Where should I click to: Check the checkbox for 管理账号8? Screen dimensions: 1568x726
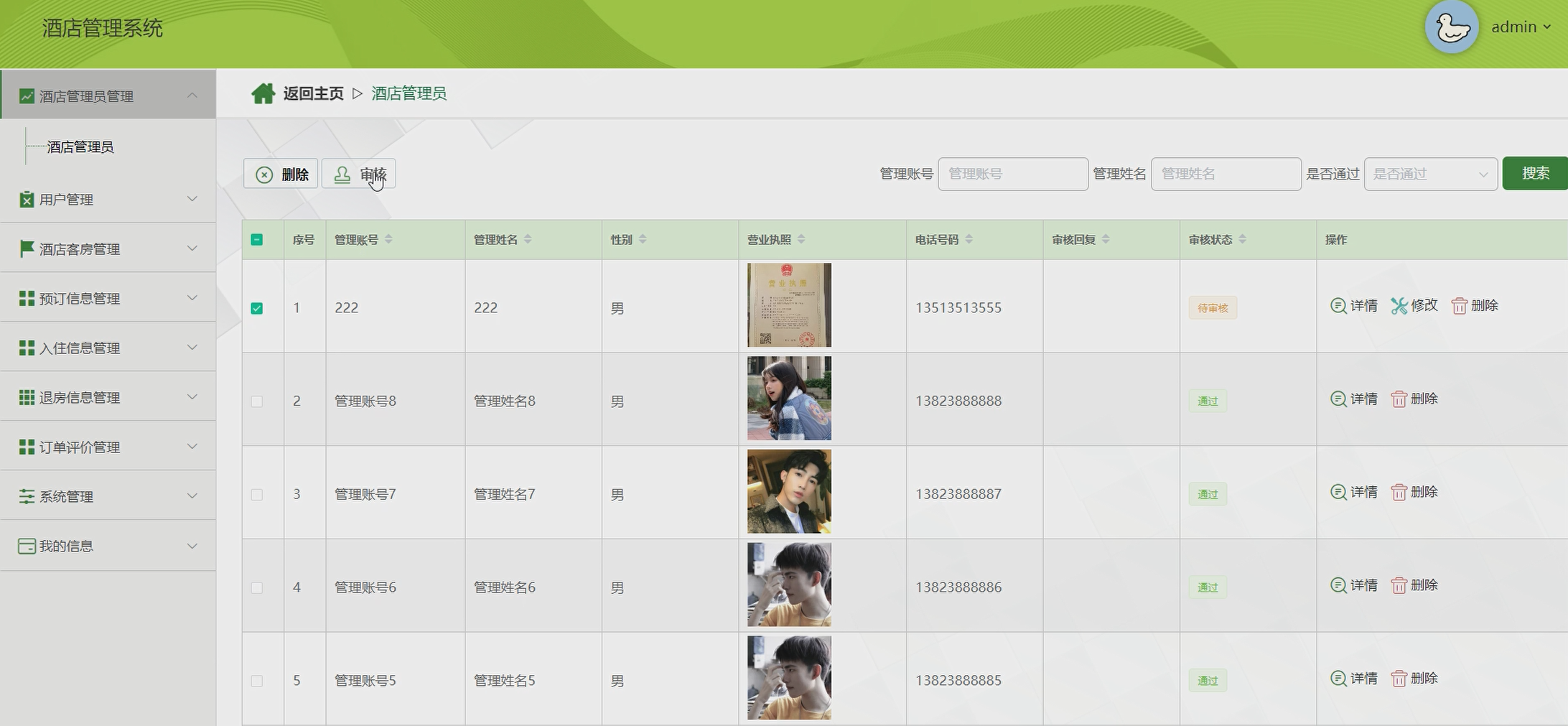[256, 401]
